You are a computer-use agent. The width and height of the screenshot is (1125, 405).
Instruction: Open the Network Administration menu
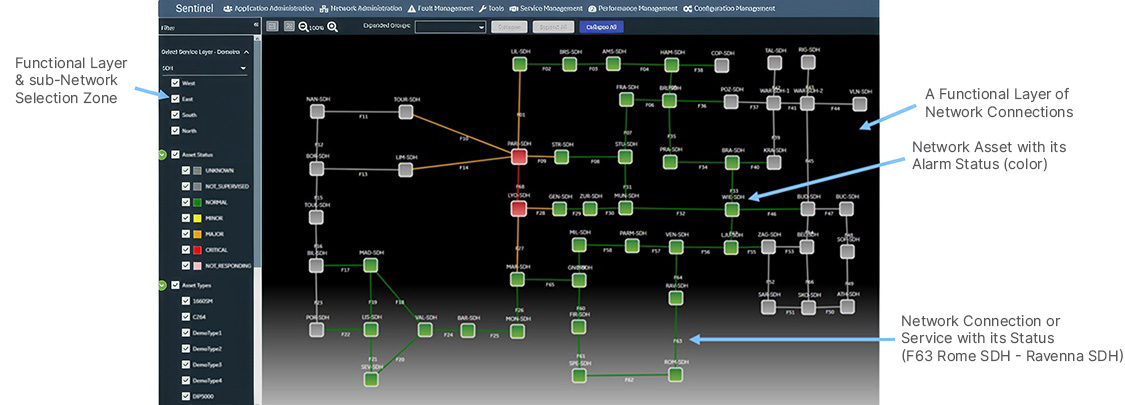click(361, 9)
